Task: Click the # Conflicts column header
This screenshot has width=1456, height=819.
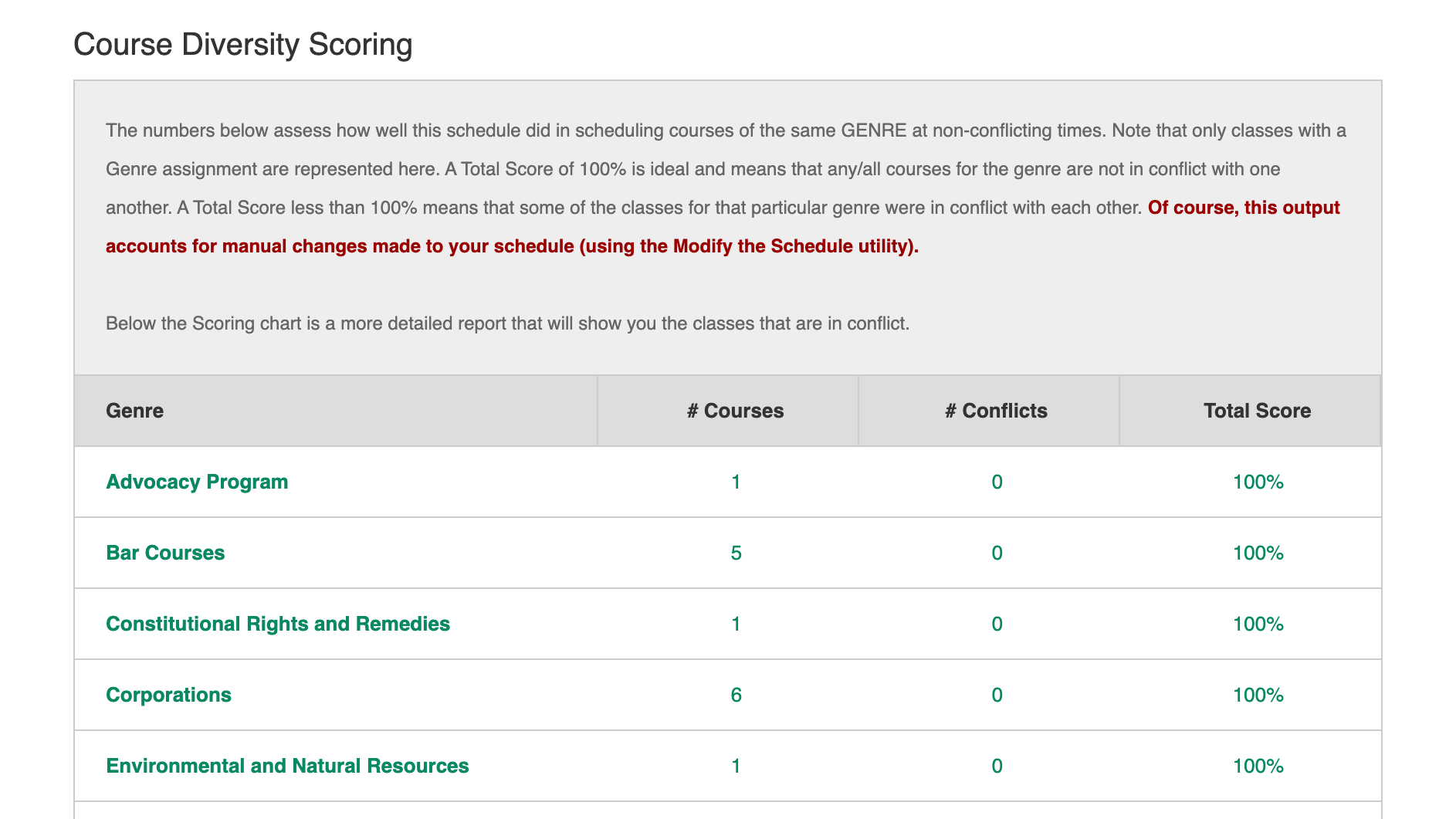Action: (995, 410)
